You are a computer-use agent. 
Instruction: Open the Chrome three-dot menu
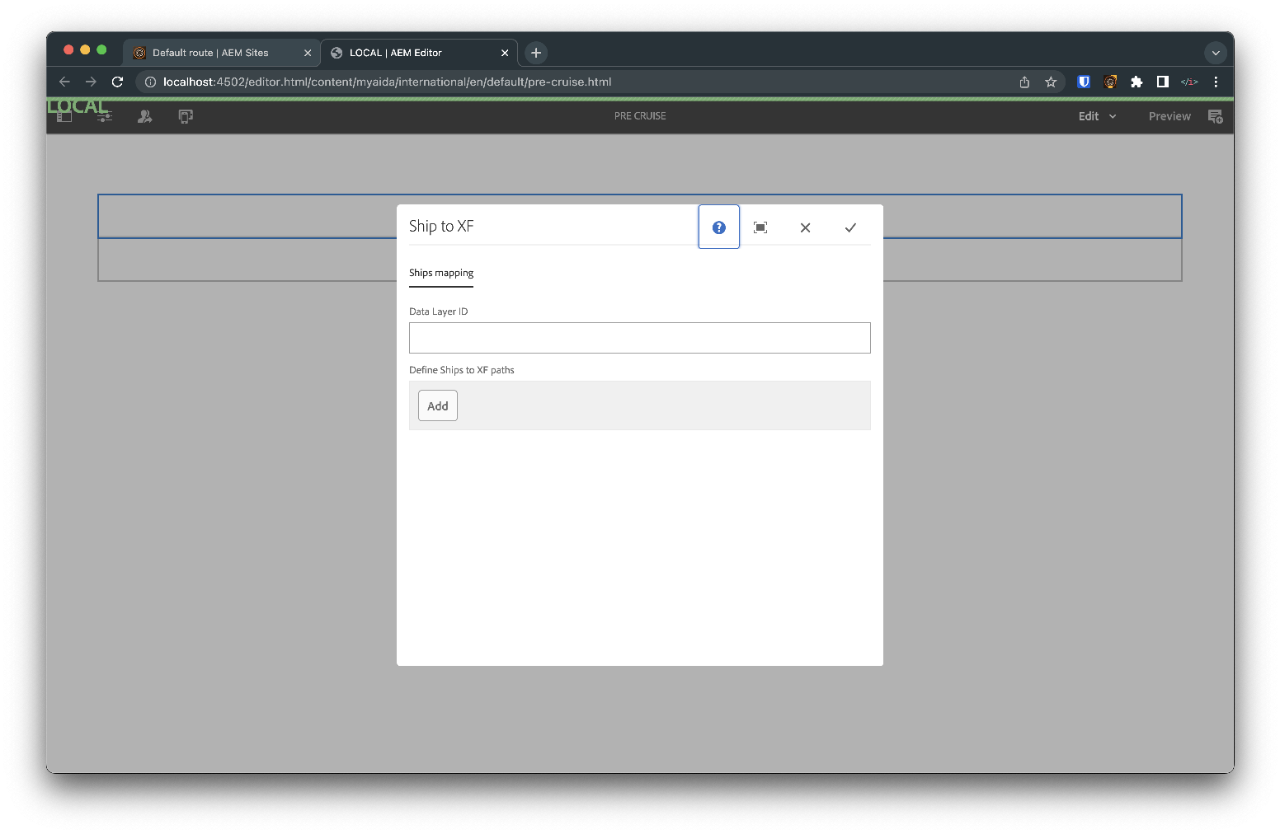point(1215,82)
